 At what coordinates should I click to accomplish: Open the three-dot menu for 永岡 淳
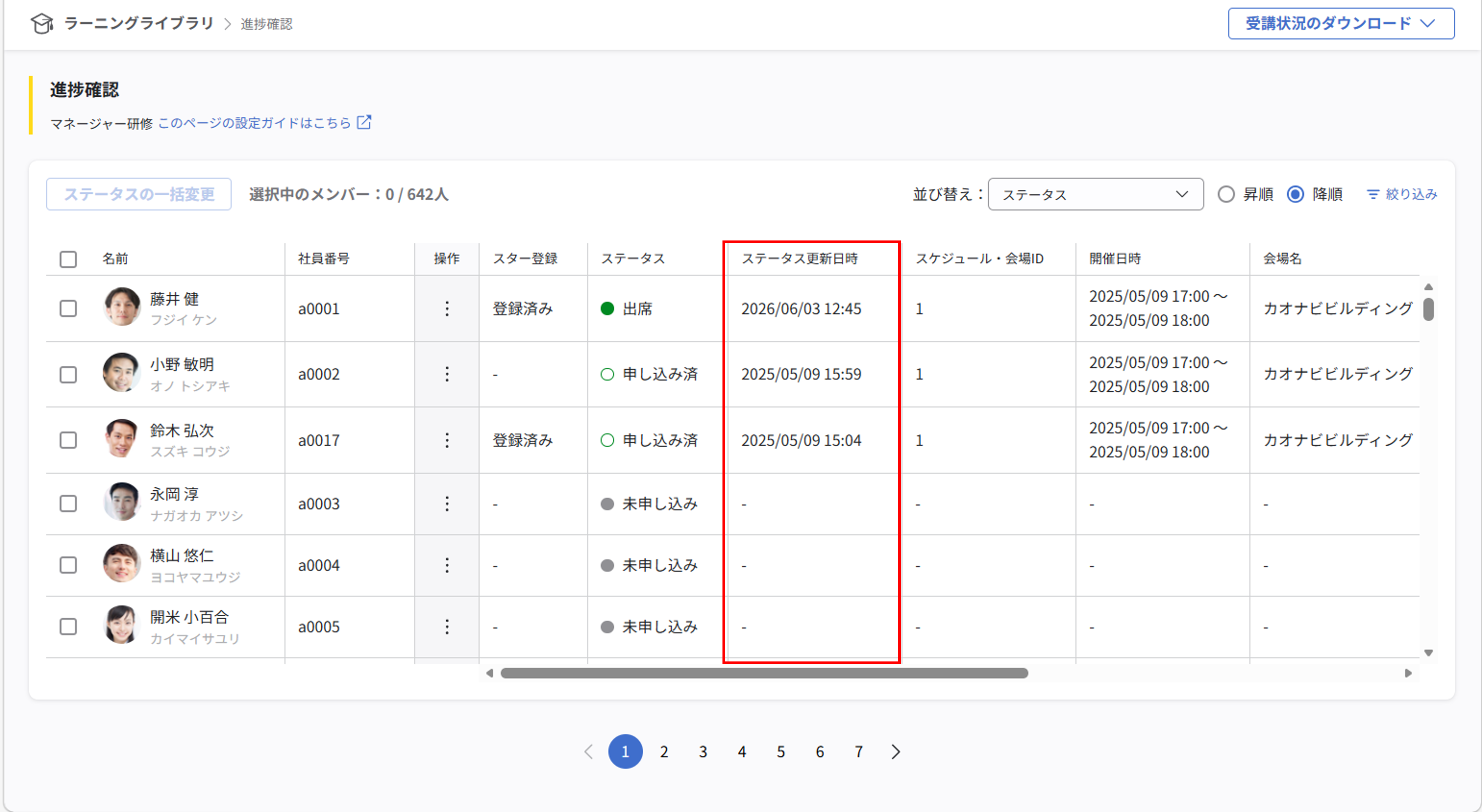click(x=447, y=504)
